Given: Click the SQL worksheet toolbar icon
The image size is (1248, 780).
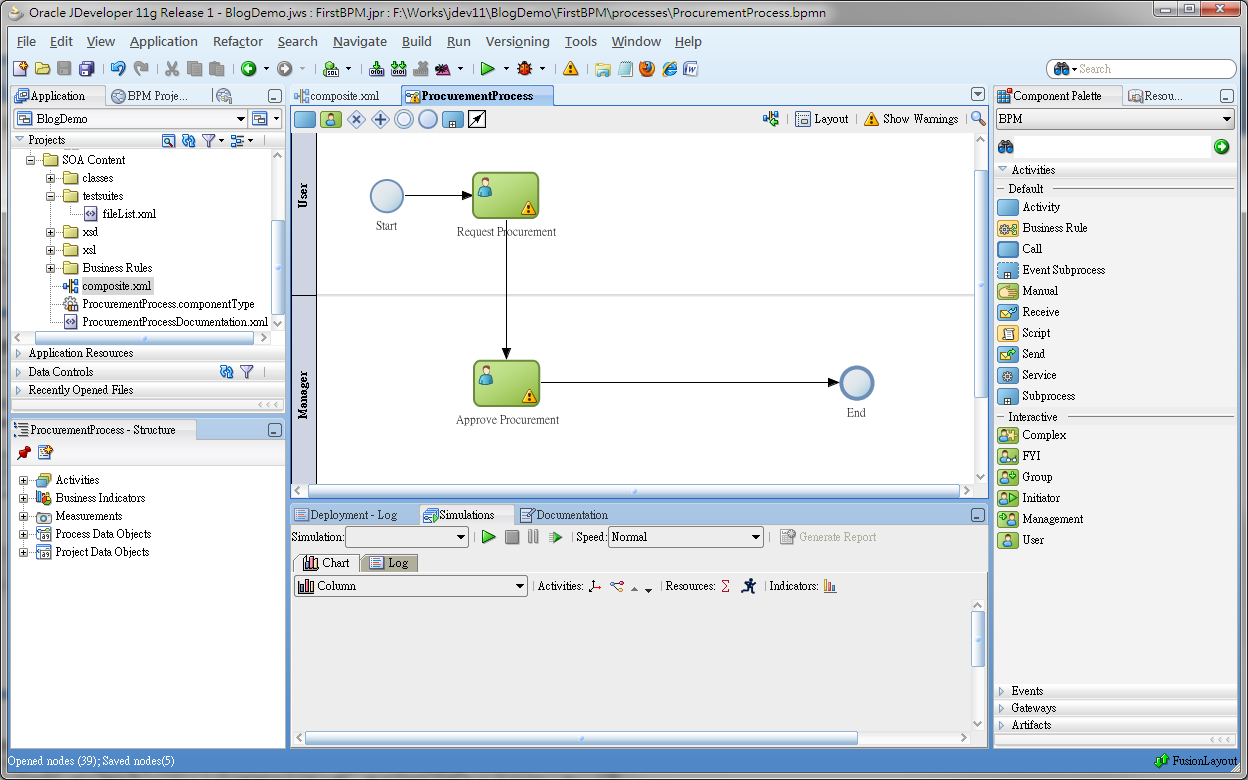Looking at the screenshot, I should point(332,69).
